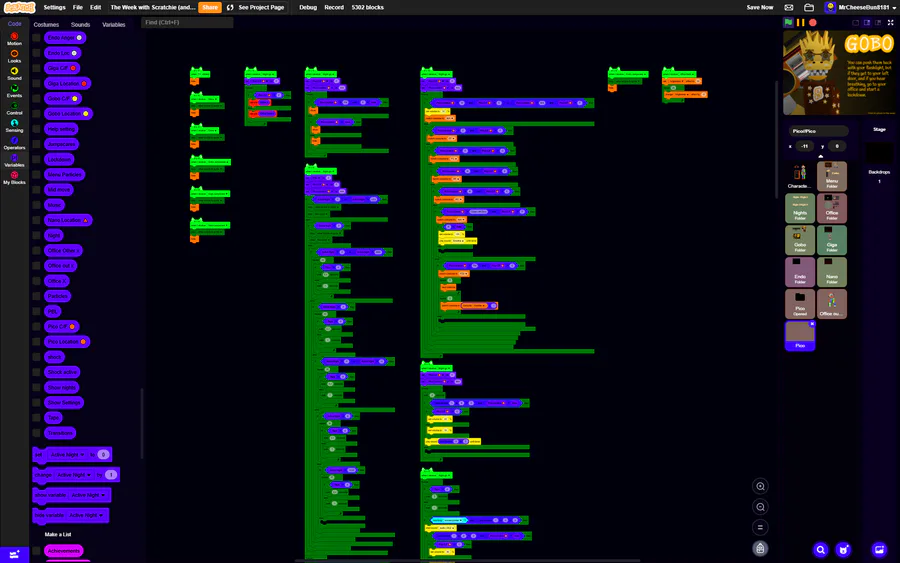This screenshot has height=563, width=900.
Task: Click the Scratch logo
Action: tap(20, 7)
